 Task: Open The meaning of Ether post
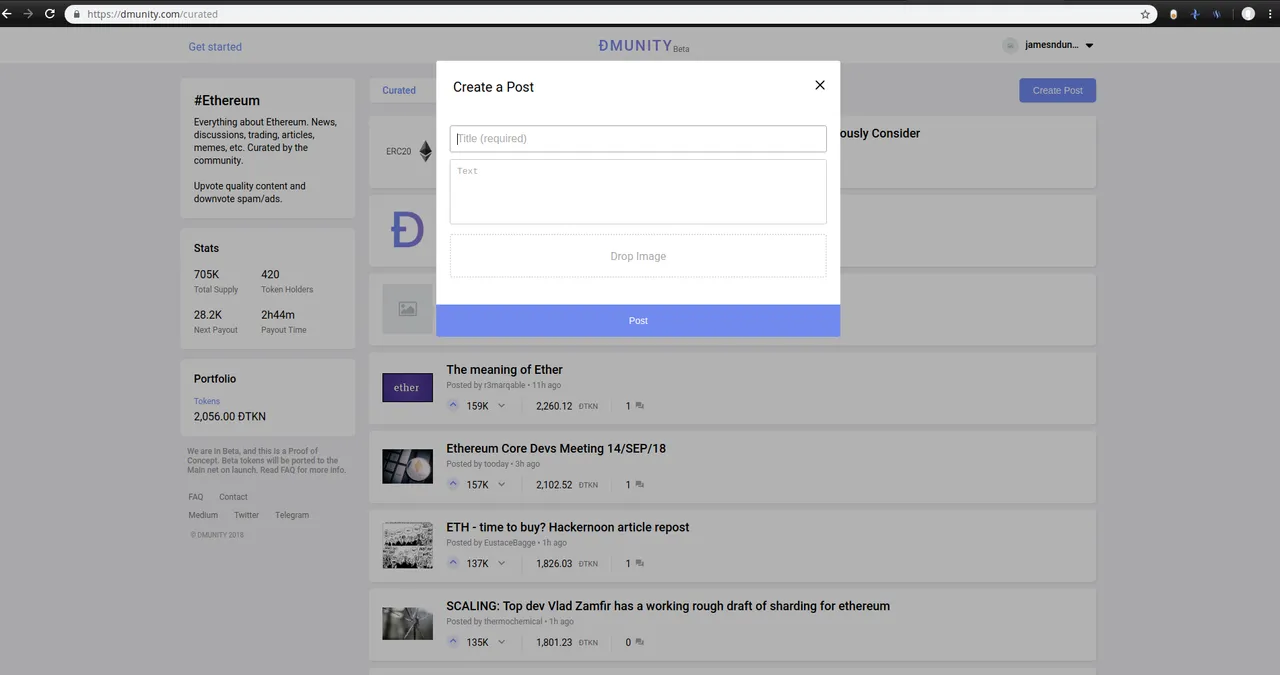[504, 369]
